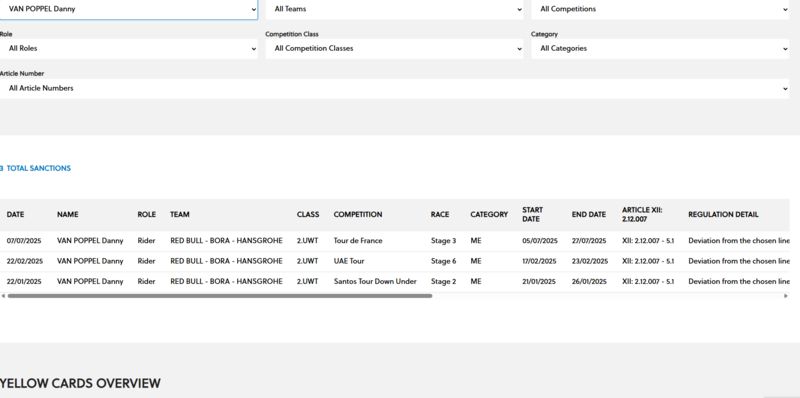Click the horizontal scrollbar thumb under the table
Image resolution: width=800 pixels, height=398 pixels.
[x=220, y=296]
